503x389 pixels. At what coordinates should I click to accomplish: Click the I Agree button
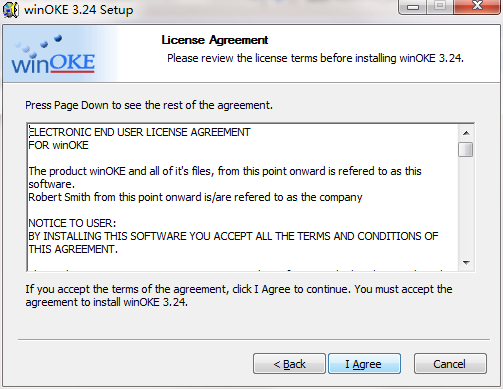[364, 364]
